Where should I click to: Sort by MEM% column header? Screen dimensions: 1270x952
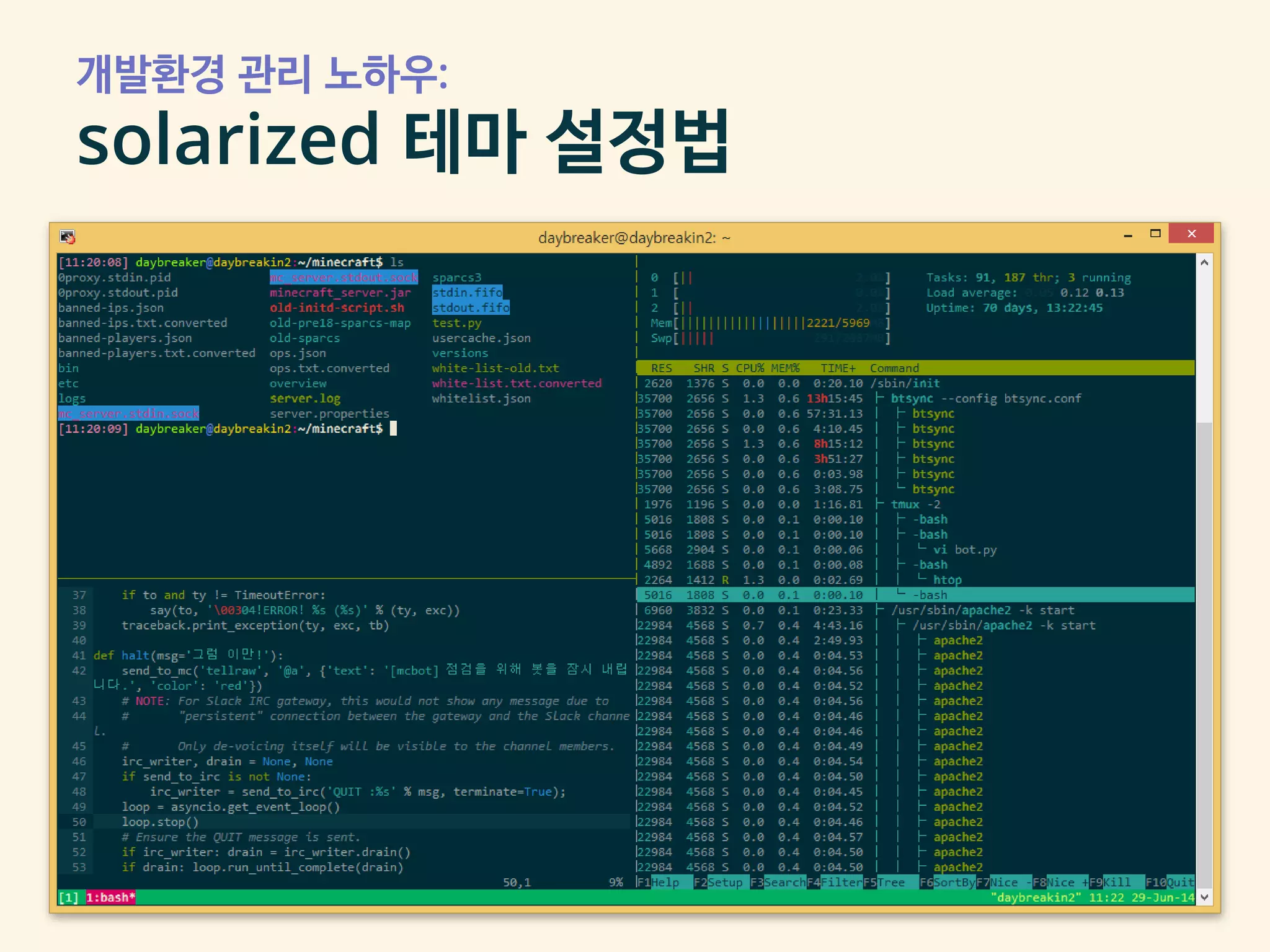coord(784,368)
